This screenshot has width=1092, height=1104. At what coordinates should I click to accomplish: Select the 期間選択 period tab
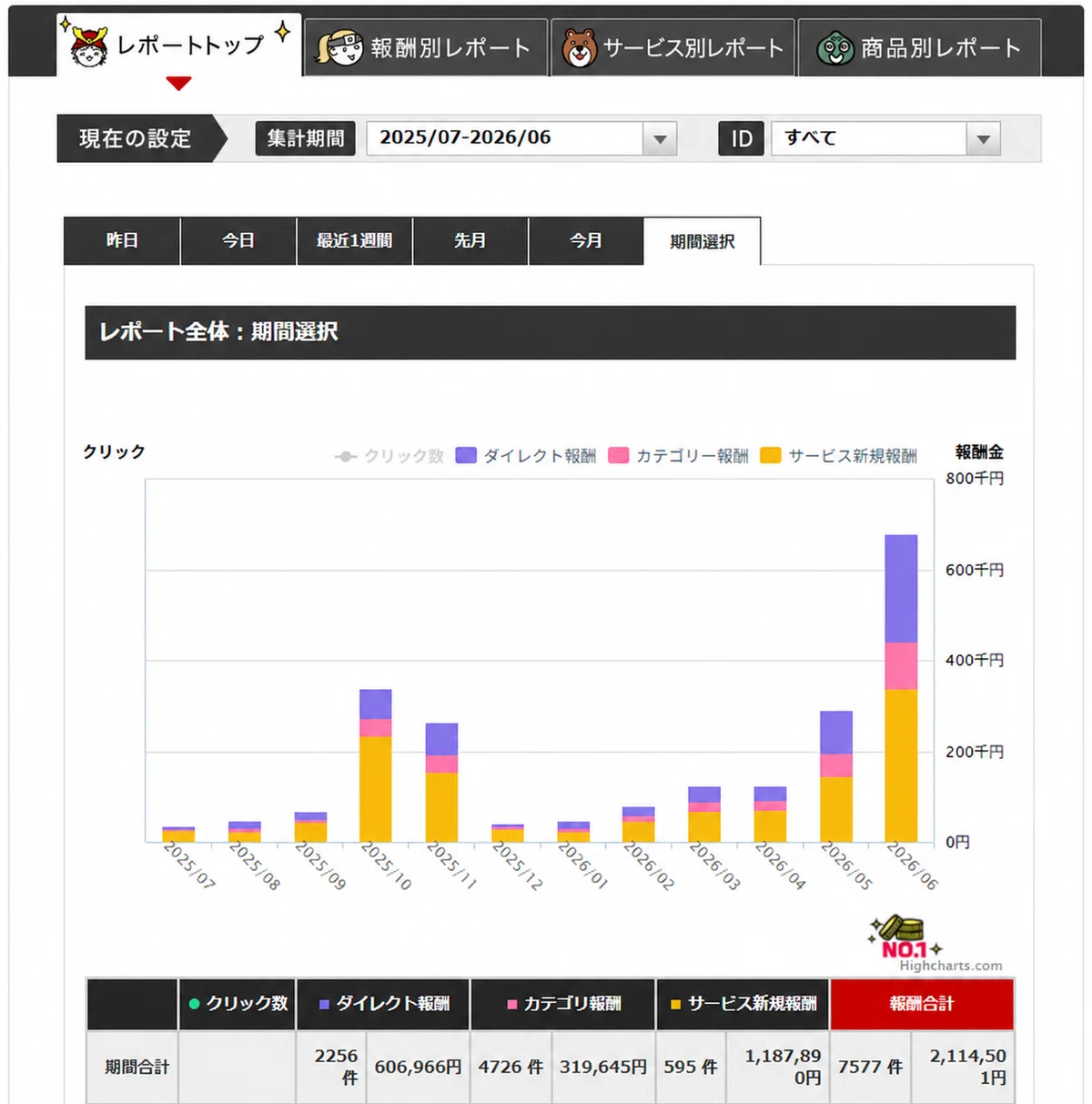coord(703,241)
